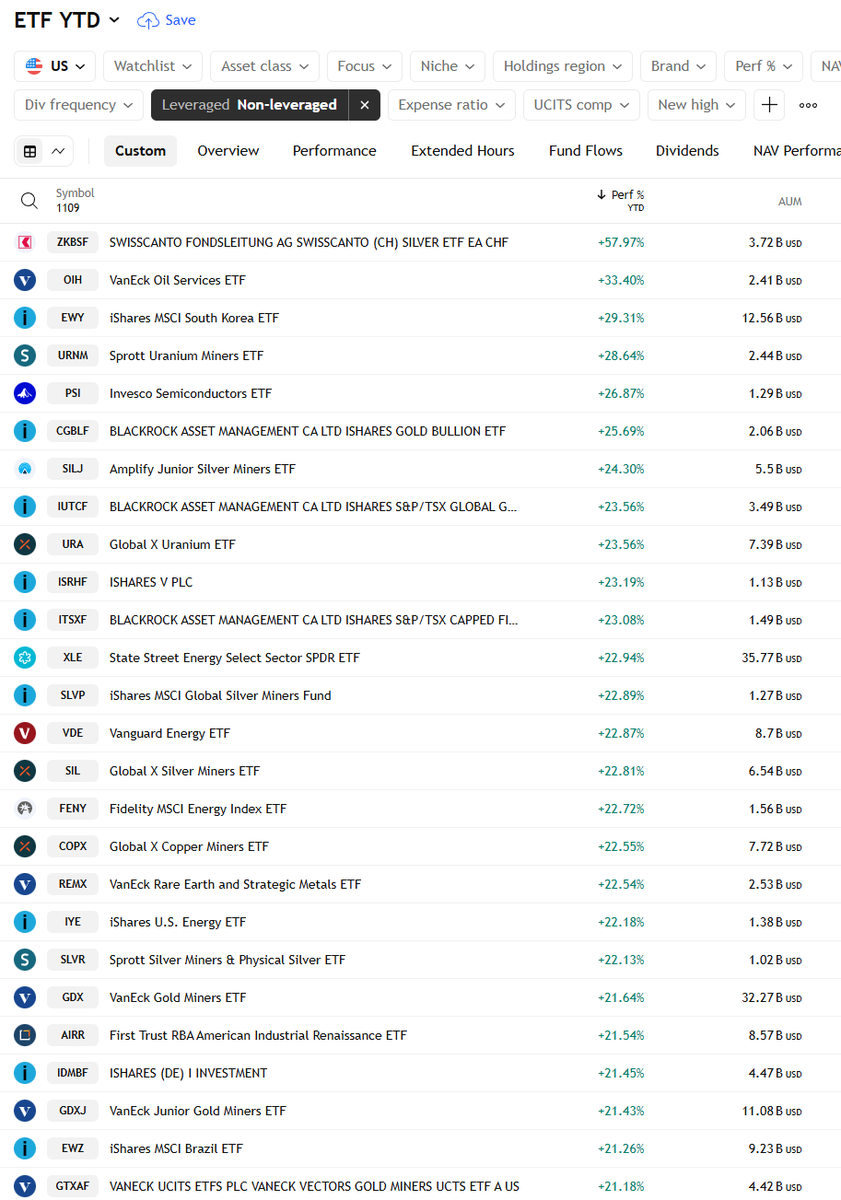Click the AIRR First Trust logo icon

coord(25,1035)
